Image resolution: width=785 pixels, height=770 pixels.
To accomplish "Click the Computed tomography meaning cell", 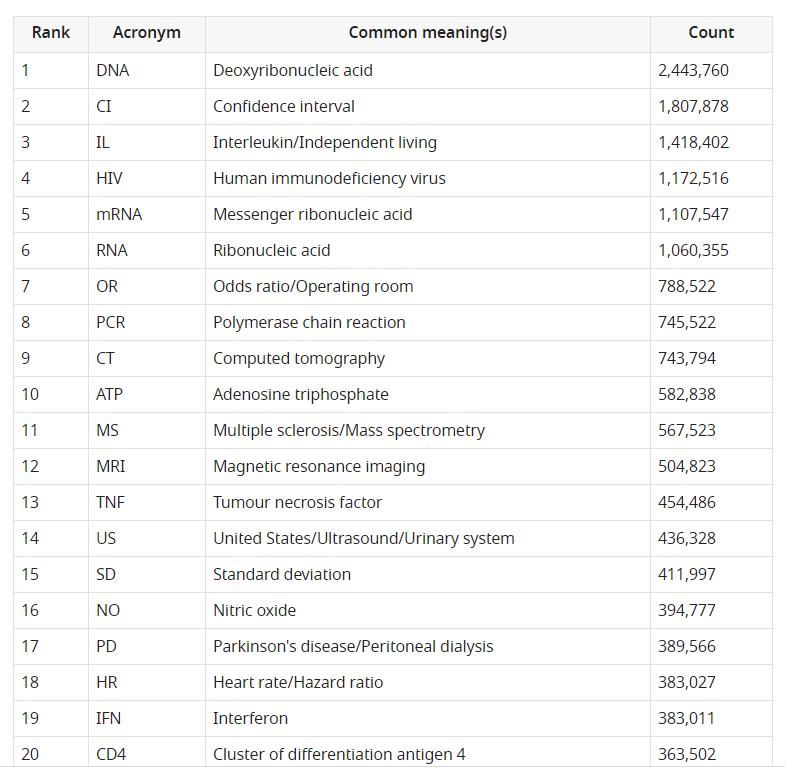I will [428, 359].
